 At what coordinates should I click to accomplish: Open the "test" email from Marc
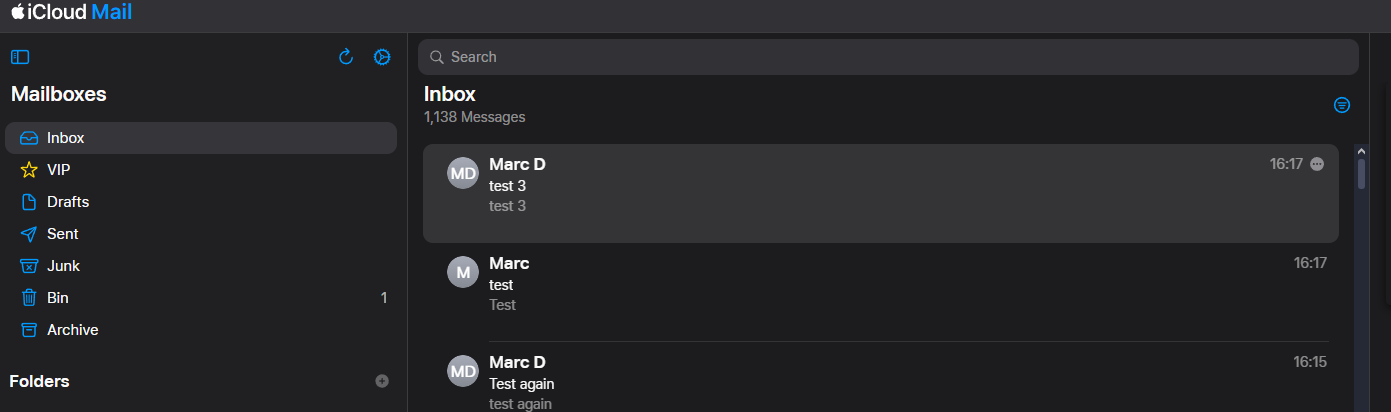(880, 285)
